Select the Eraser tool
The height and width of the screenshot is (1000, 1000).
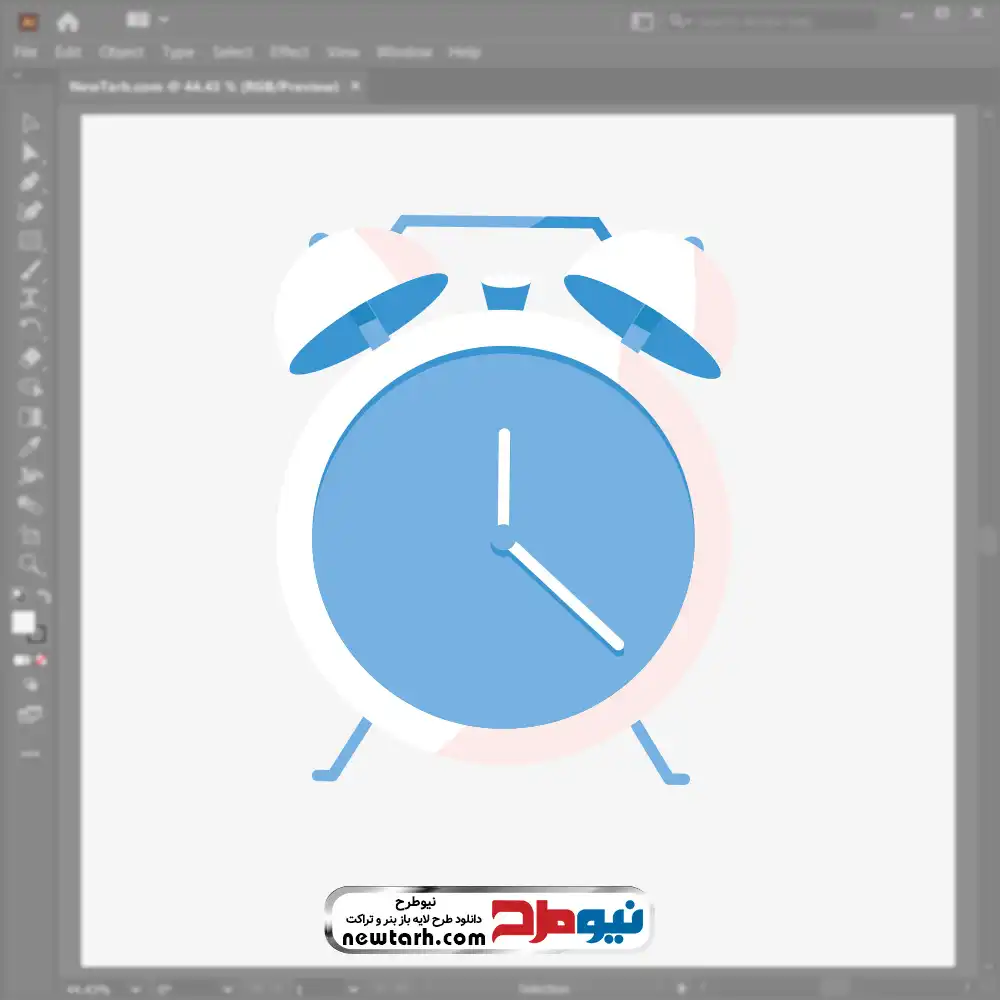pyautogui.click(x=30, y=357)
